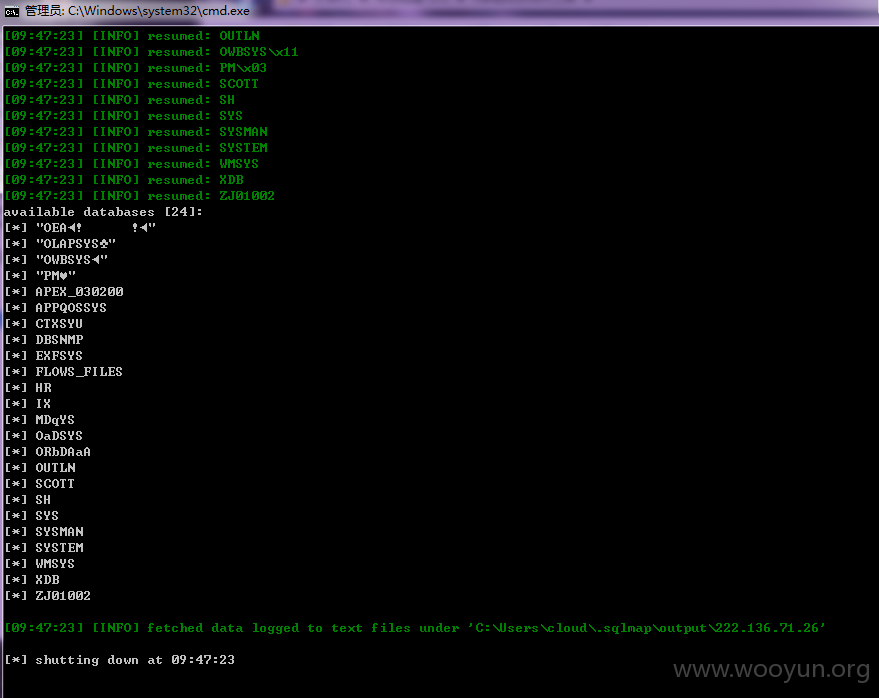The height and width of the screenshot is (698, 879).
Task: Click the OUTLN entry in database list
Action: pos(40,468)
